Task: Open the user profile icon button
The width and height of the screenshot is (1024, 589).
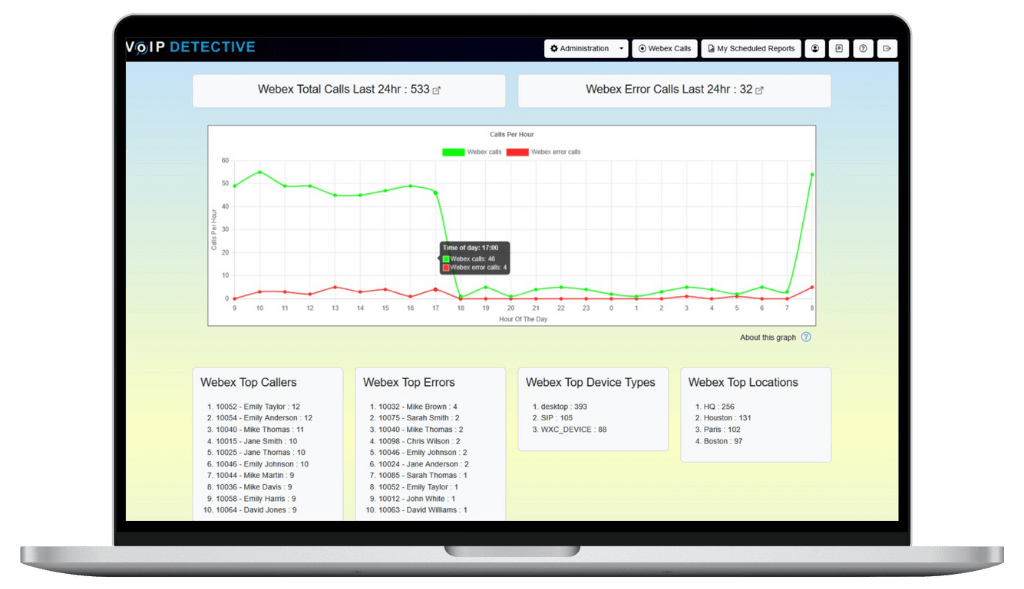Action: pos(814,48)
